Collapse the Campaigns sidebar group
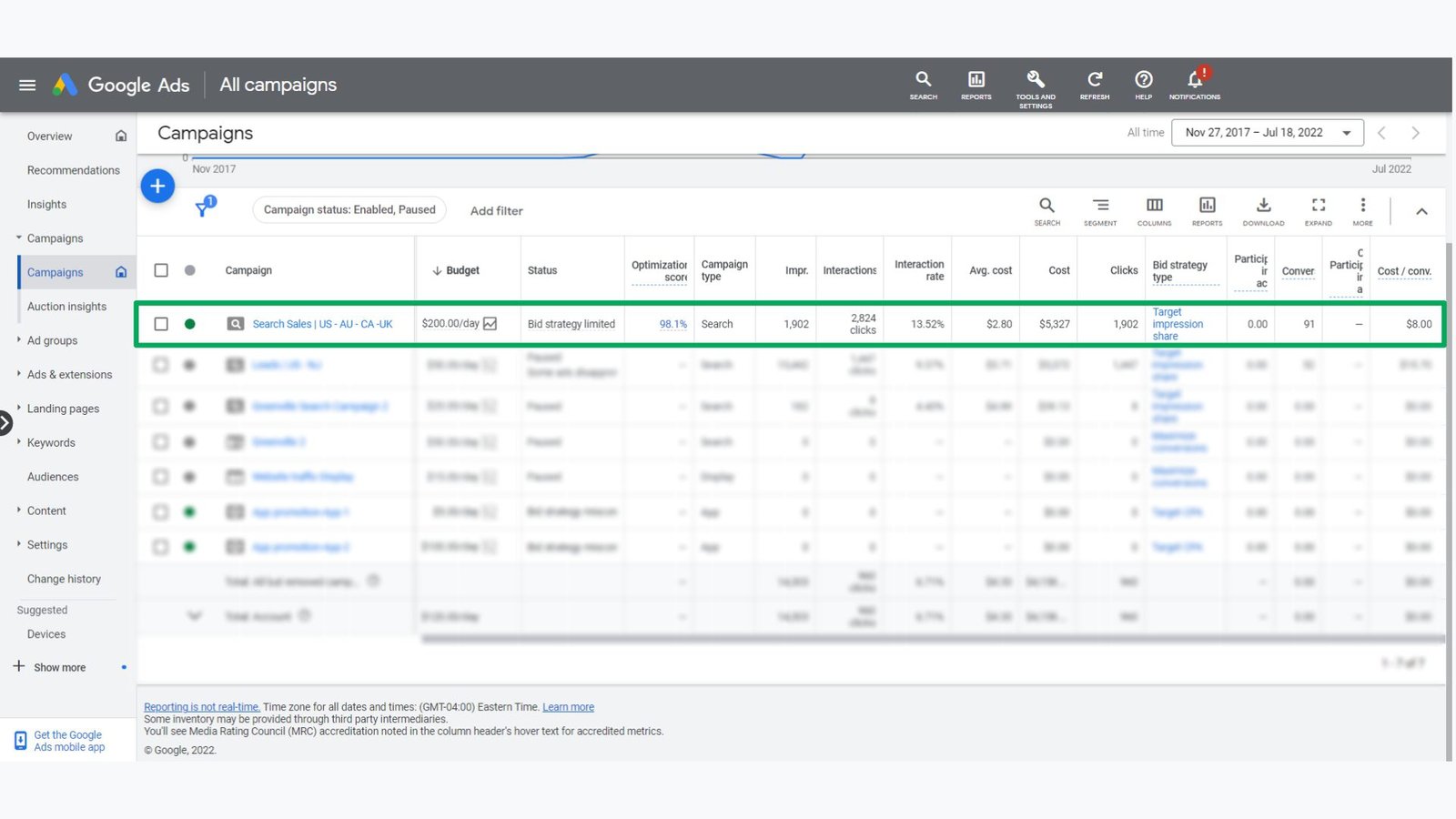Screen dimensions: 1456x819 (19, 238)
